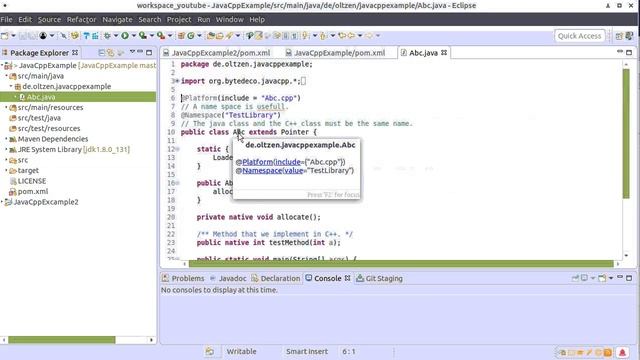Toggle the folded import marker on line 3
The height and width of the screenshot is (360, 640).
point(177,81)
